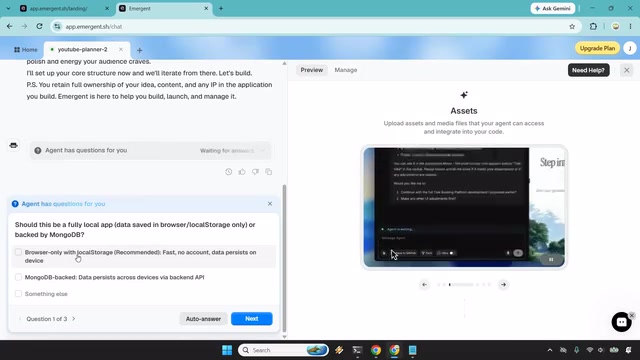Select the youtube-planner-2 project tab

point(82,49)
